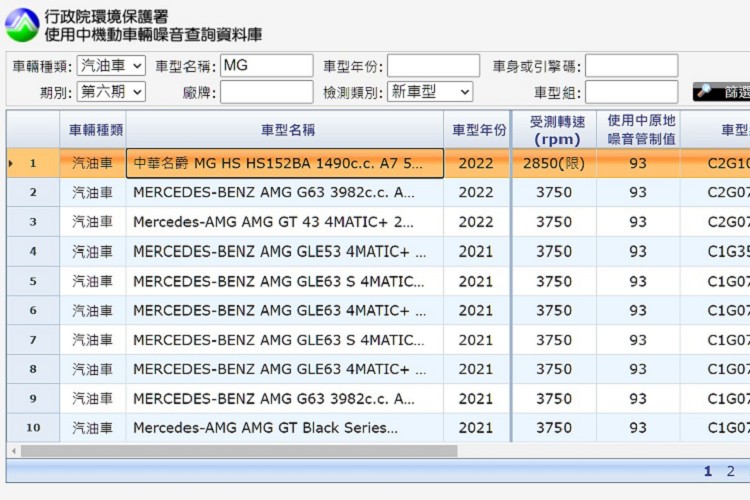
Task: Click the 車型組 input field
Action: tap(631, 92)
